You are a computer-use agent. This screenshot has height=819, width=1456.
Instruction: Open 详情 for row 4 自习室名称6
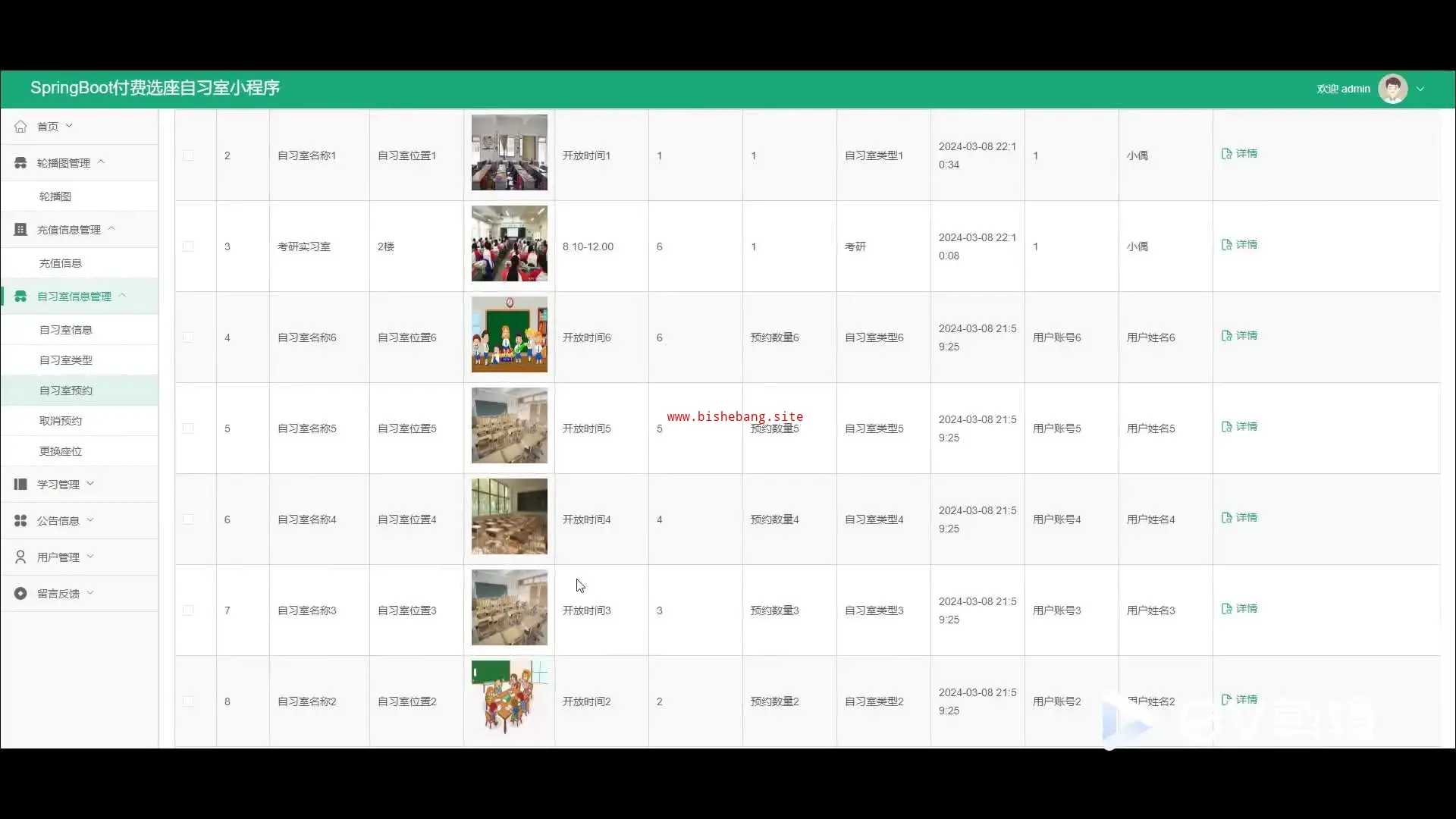click(1239, 335)
